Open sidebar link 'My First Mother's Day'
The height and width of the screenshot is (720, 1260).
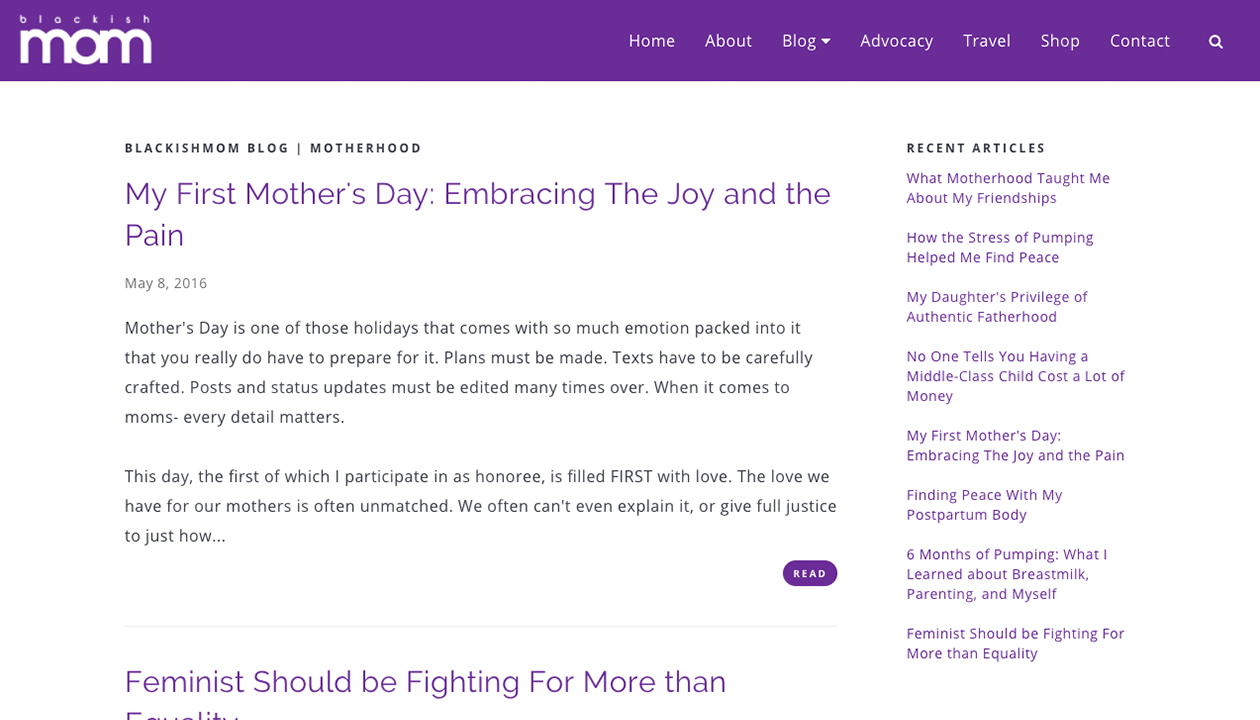1016,445
